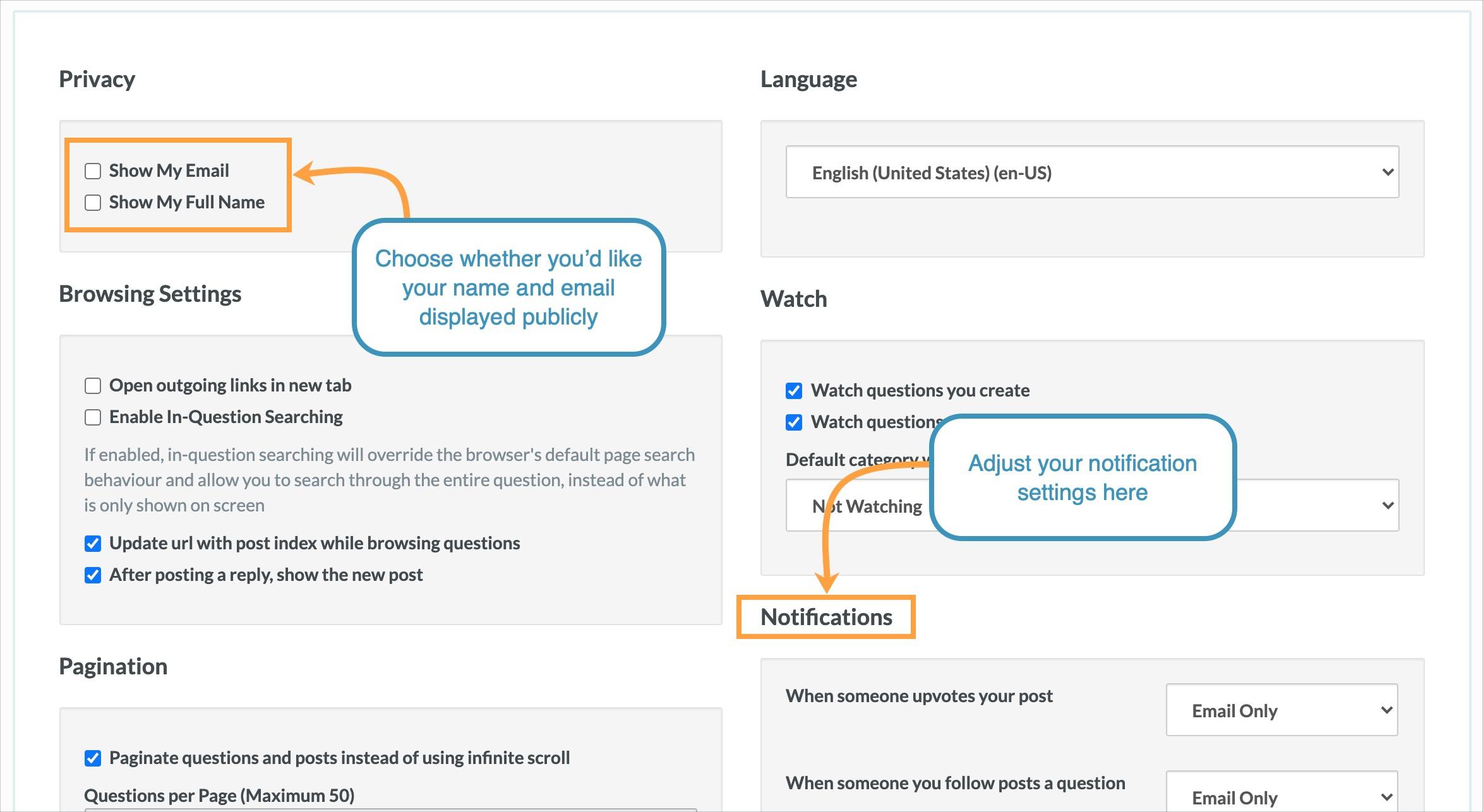The image size is (1483, 812).
Task: Click the Watch section heading
Action: 793,299
